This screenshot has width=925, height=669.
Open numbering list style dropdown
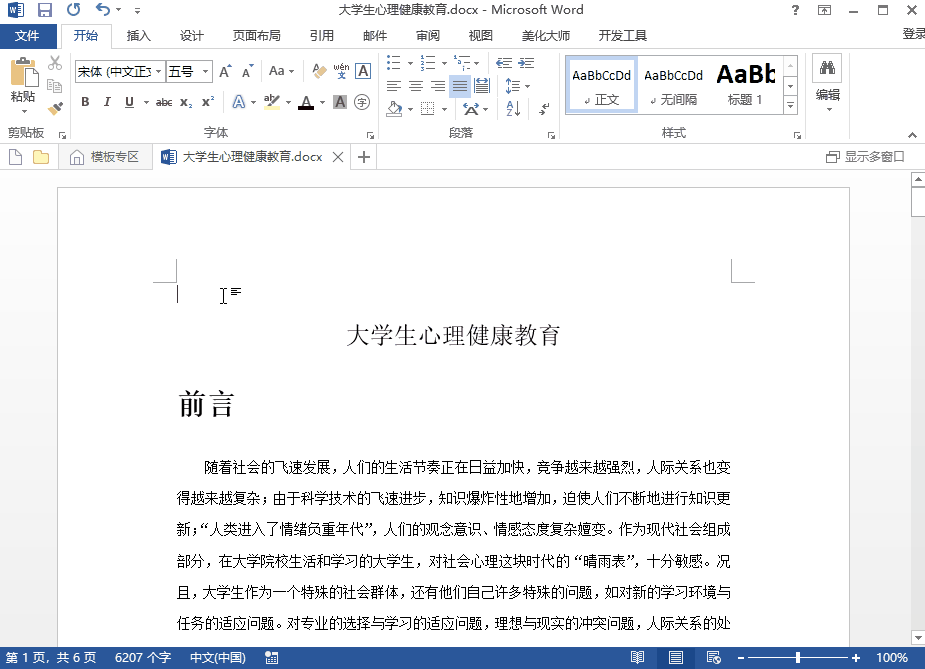(444, 63)
